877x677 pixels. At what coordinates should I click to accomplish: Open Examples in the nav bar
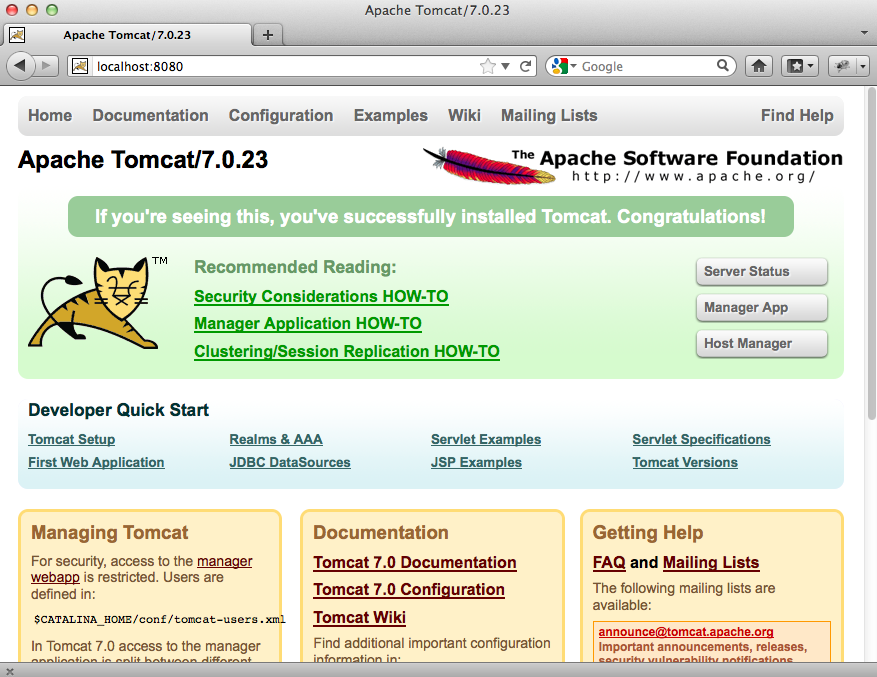tap(390, 115)
